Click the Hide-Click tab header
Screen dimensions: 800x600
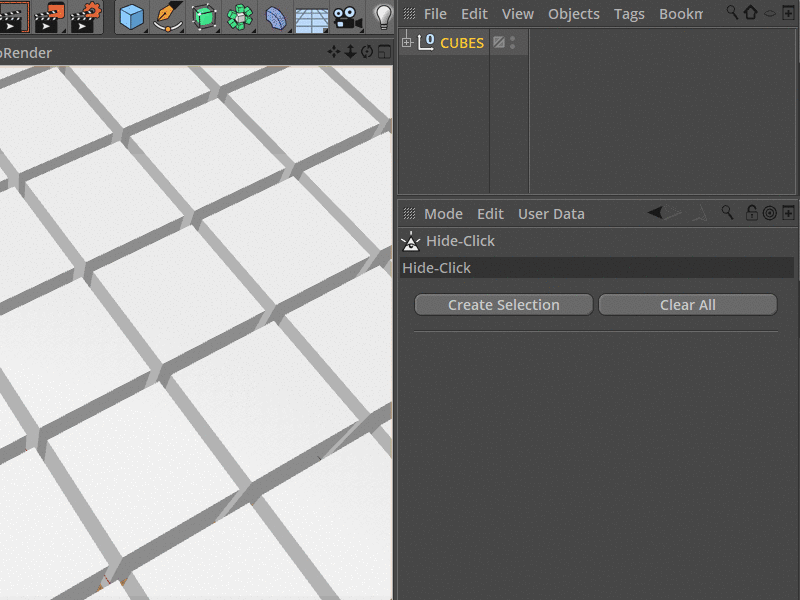click(x=596, y=268)
